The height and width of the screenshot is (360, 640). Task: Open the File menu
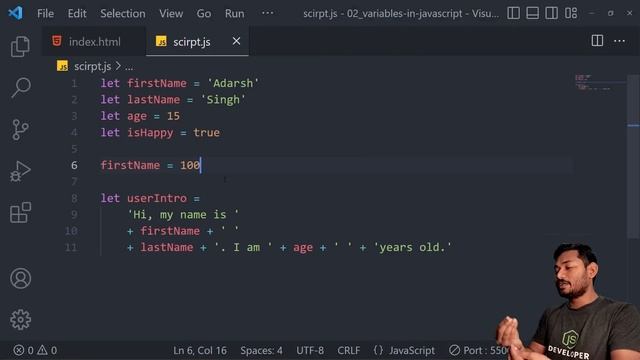pyautogui.click(x=45, y=13)
